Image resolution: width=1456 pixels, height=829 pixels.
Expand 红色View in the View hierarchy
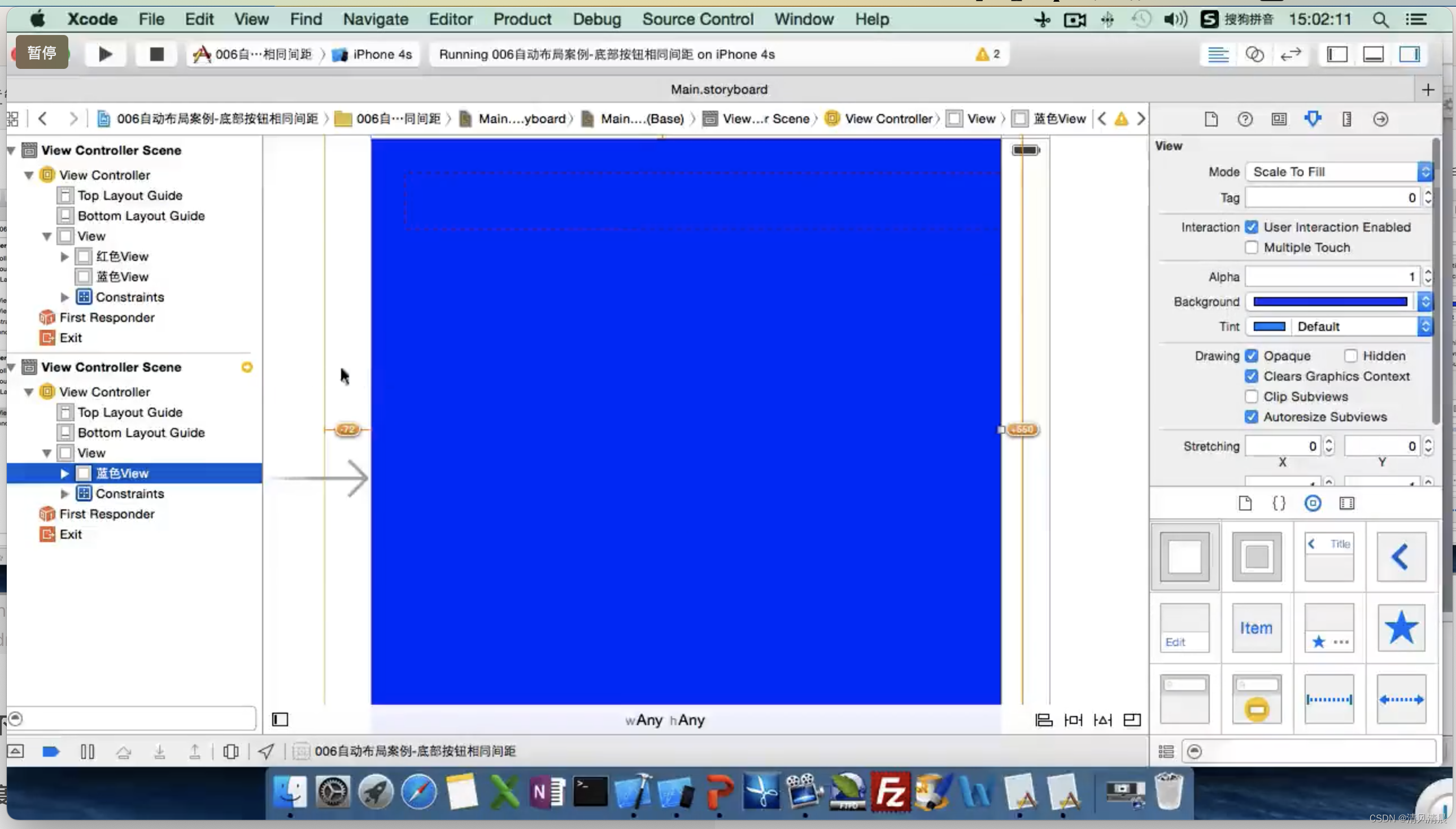click(x=65, y=256)
